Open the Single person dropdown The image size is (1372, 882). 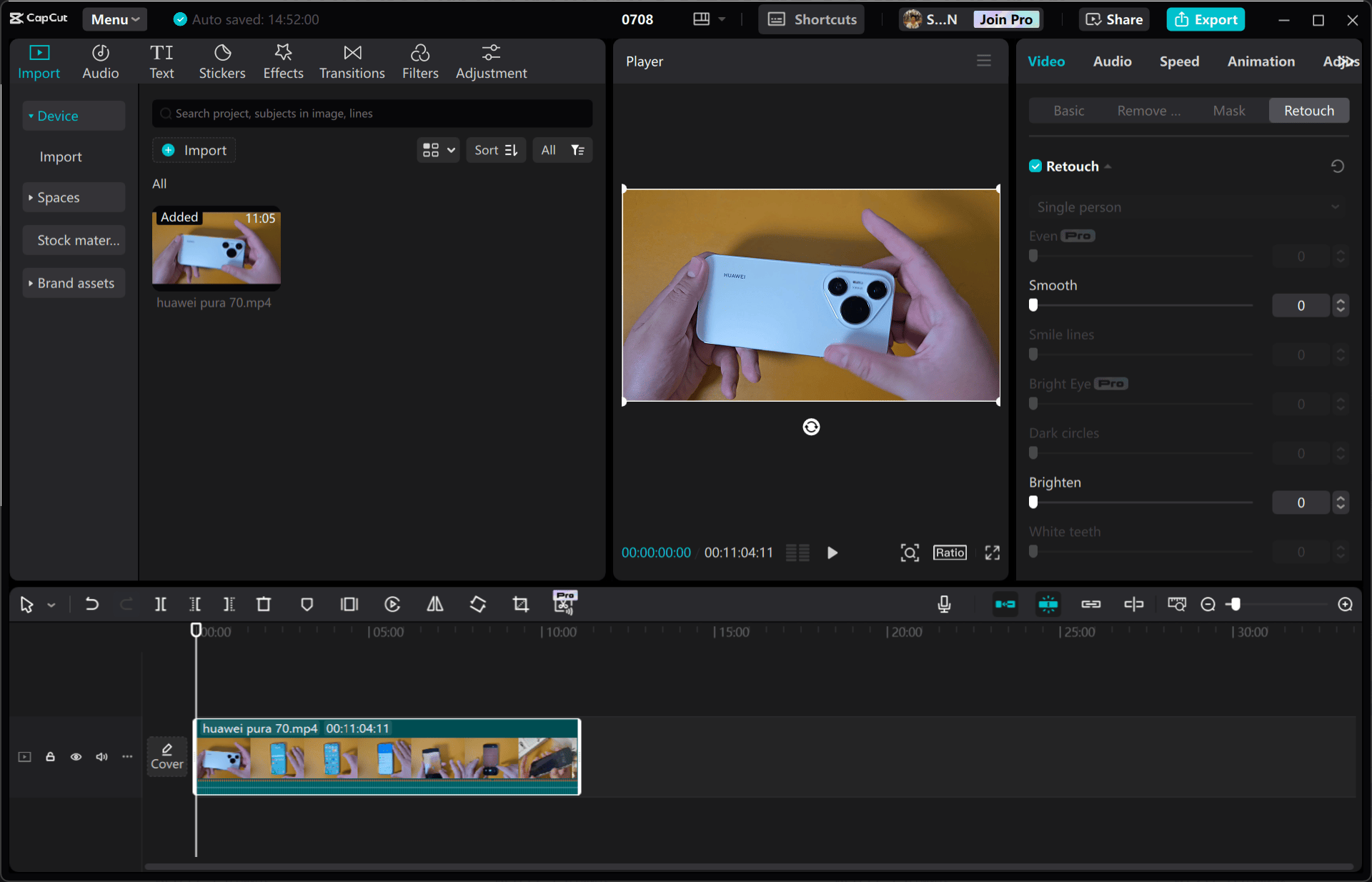(x=1188, y=207)
